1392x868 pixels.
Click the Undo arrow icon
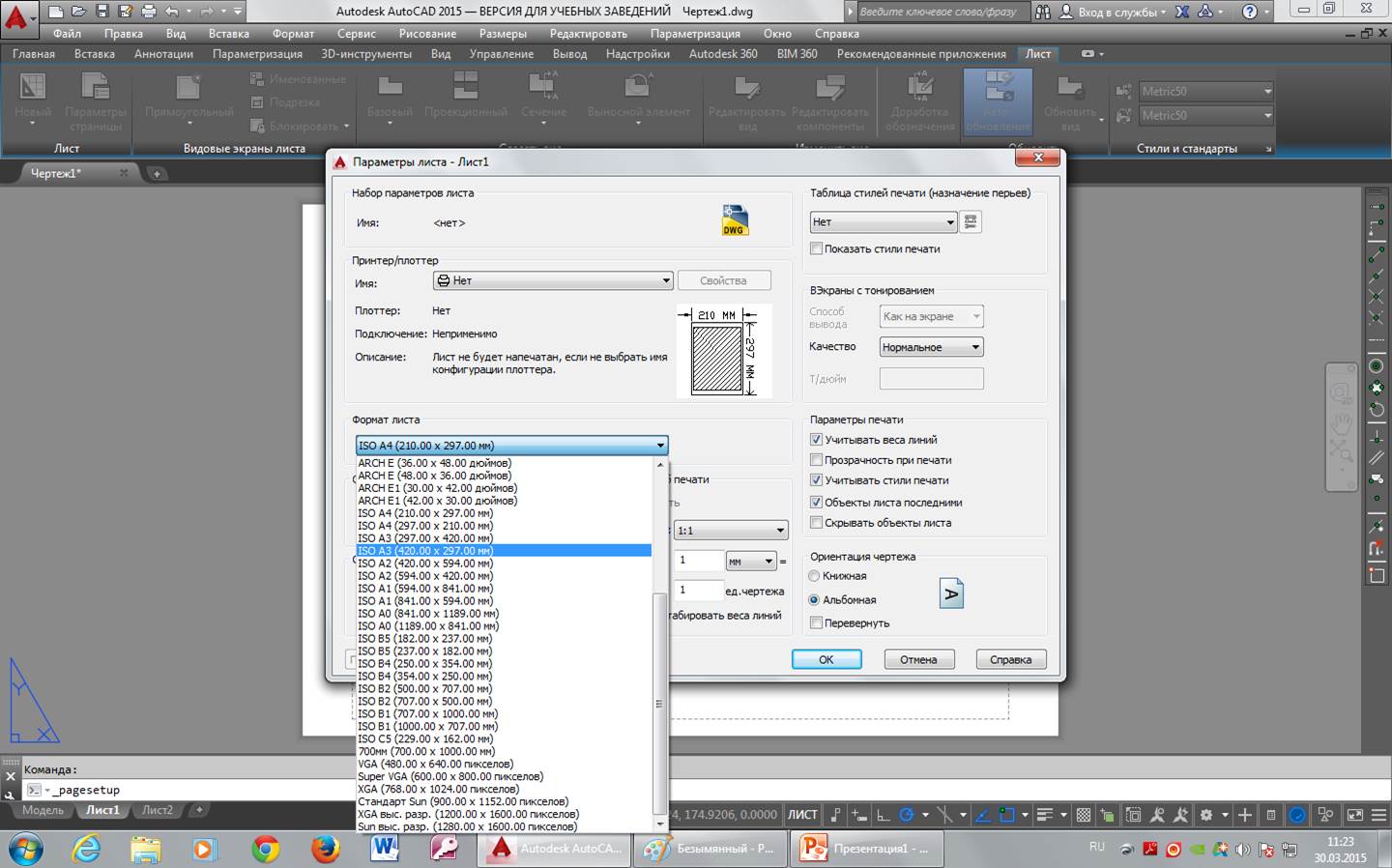click(x=172, y=12)
